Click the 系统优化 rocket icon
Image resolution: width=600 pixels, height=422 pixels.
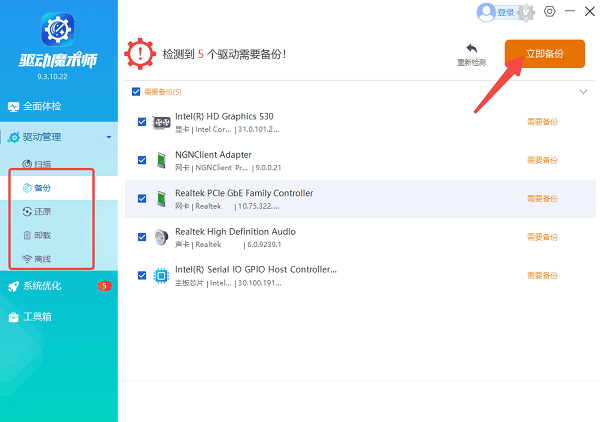13,286
